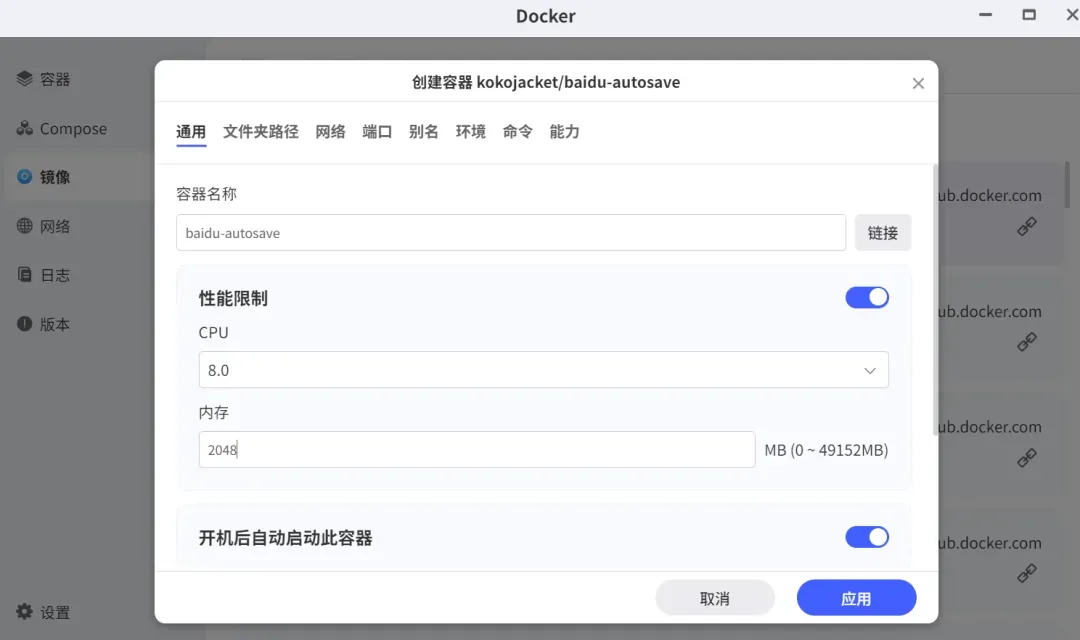Open 版本 info in the sidebar
This screenshot has height=640, width=1080.
point(44,324)
